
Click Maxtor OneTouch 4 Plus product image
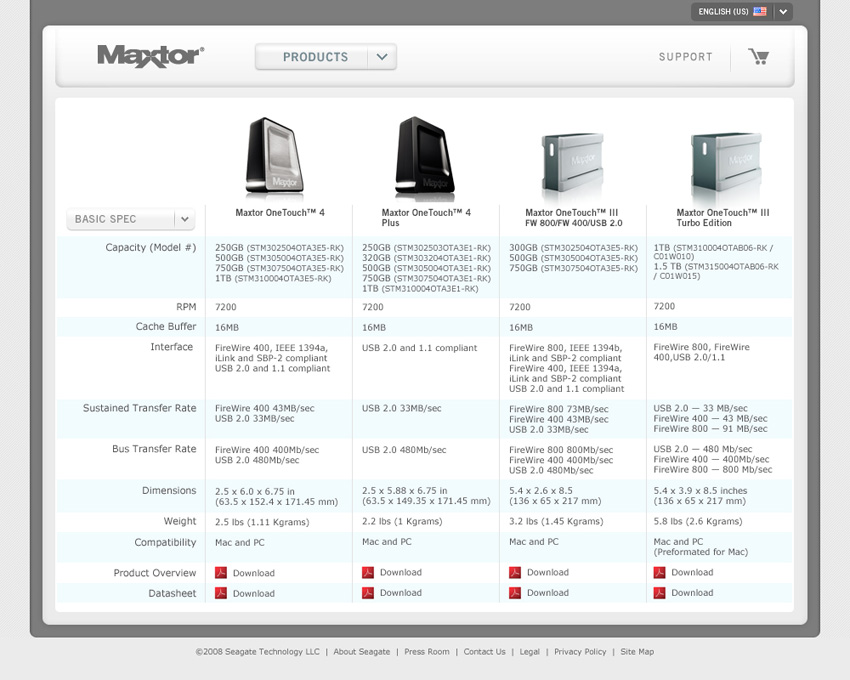(424, 158)
